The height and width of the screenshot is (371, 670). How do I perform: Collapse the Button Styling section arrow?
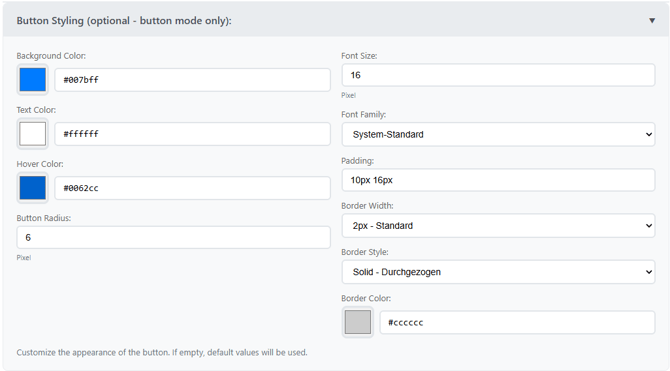(652, 21)
